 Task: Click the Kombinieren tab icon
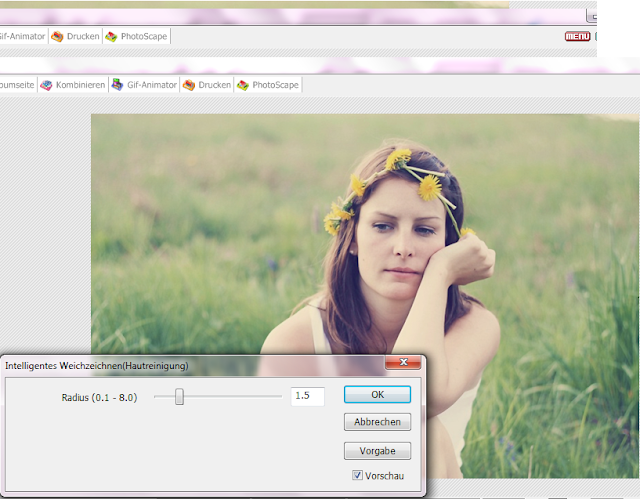46,85
